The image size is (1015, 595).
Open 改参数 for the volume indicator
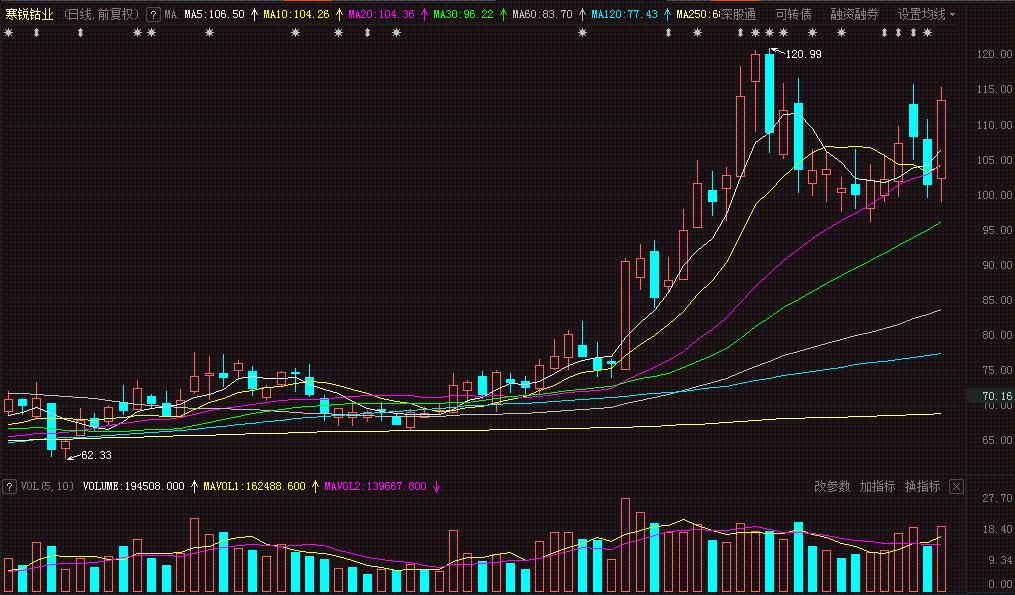[832, 486]
